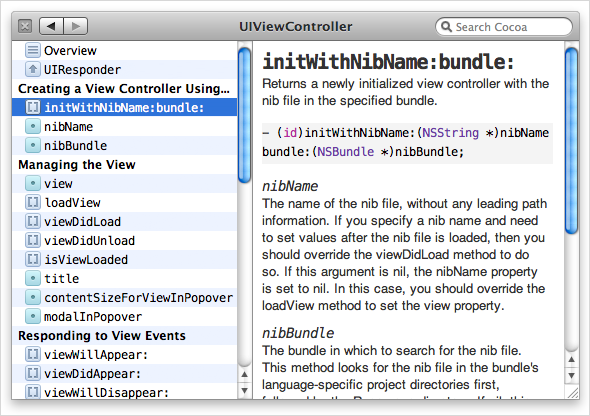Click the Search Cocoa field
This screenshot has height=416, width=590.
(503, 27)
